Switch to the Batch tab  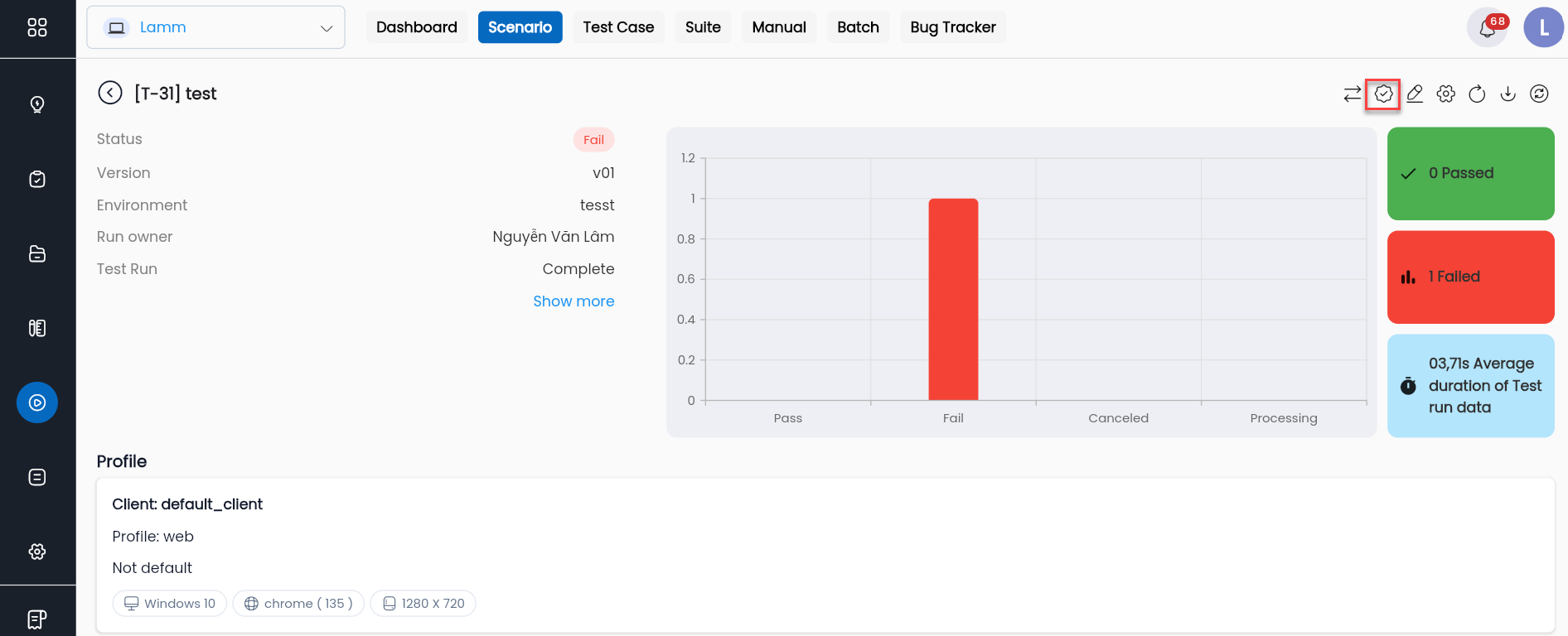[858, 27]
